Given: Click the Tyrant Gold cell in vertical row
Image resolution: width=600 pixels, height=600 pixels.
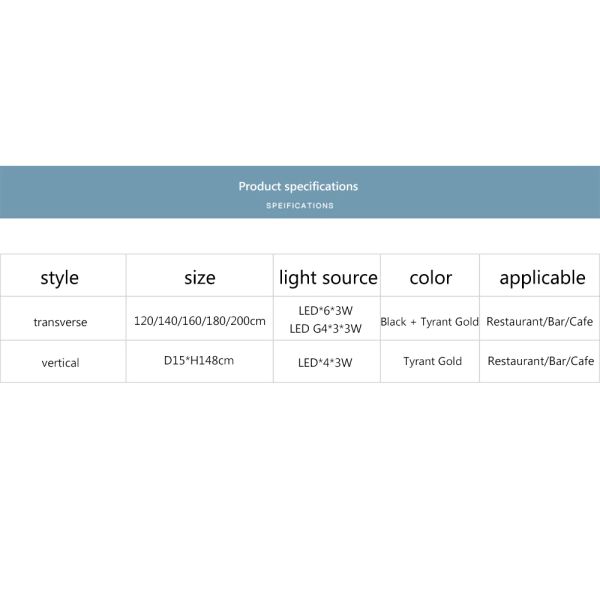Looking at the screenshot, I should click(x=432, y=361).
